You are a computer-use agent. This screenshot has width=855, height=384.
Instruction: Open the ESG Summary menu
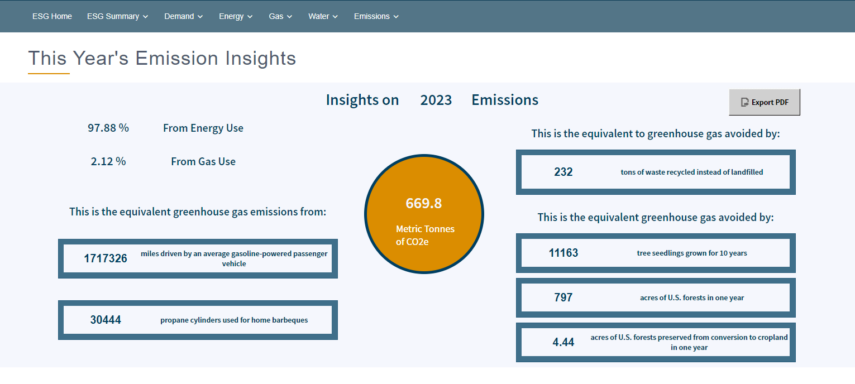click(117, 16)
